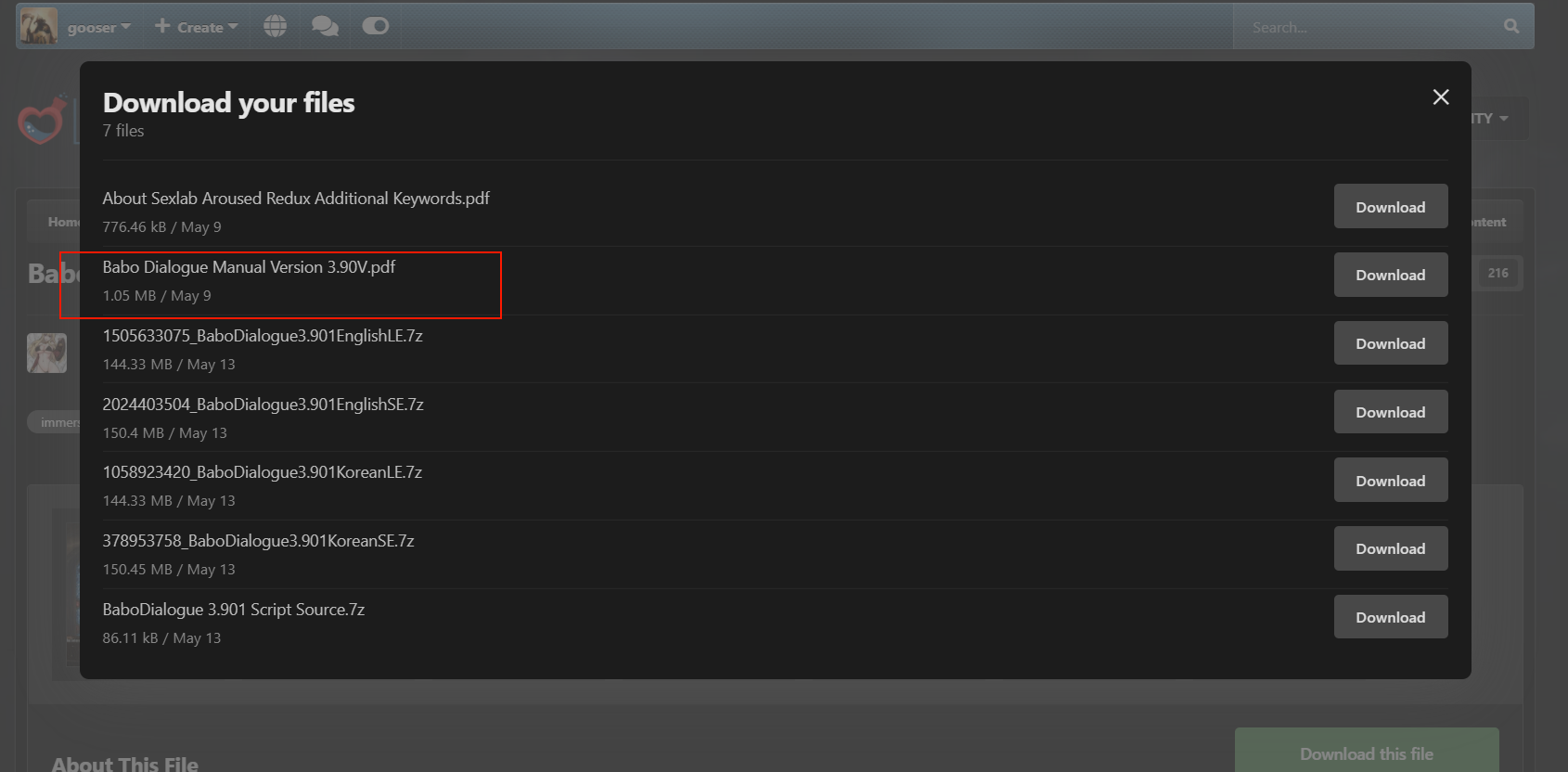Download Babo Dialogue Manual Version 3.90V.pdf
This screenshot has height=772, width=1568.
[1391, 275]
